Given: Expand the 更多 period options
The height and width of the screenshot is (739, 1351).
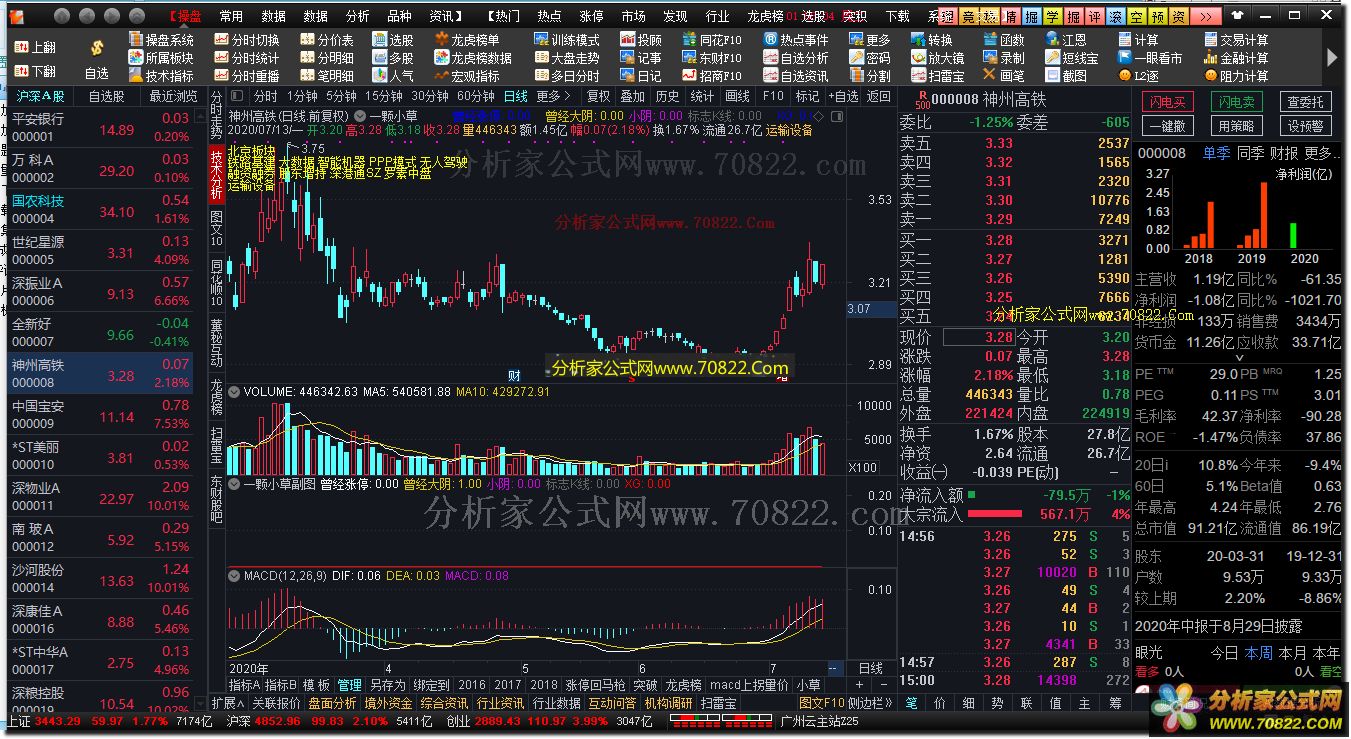Looking at the screenshot, I should pyautogui.click(x=552, y=97).
